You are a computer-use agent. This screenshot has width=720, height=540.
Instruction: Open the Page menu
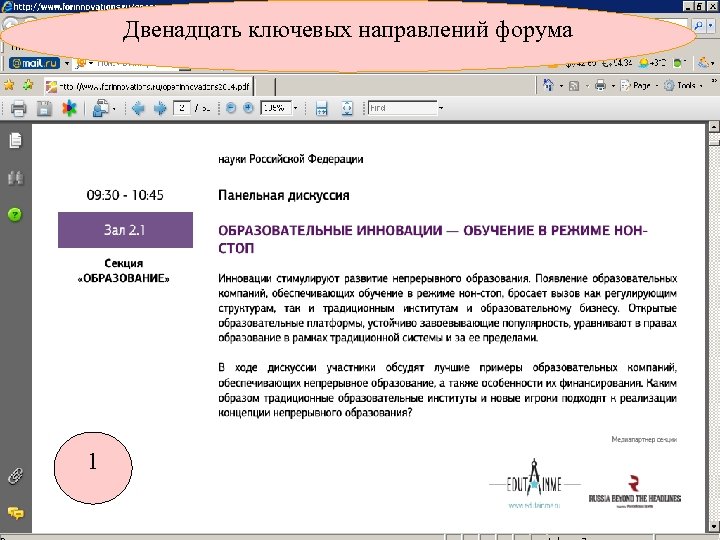click(639, 85)
